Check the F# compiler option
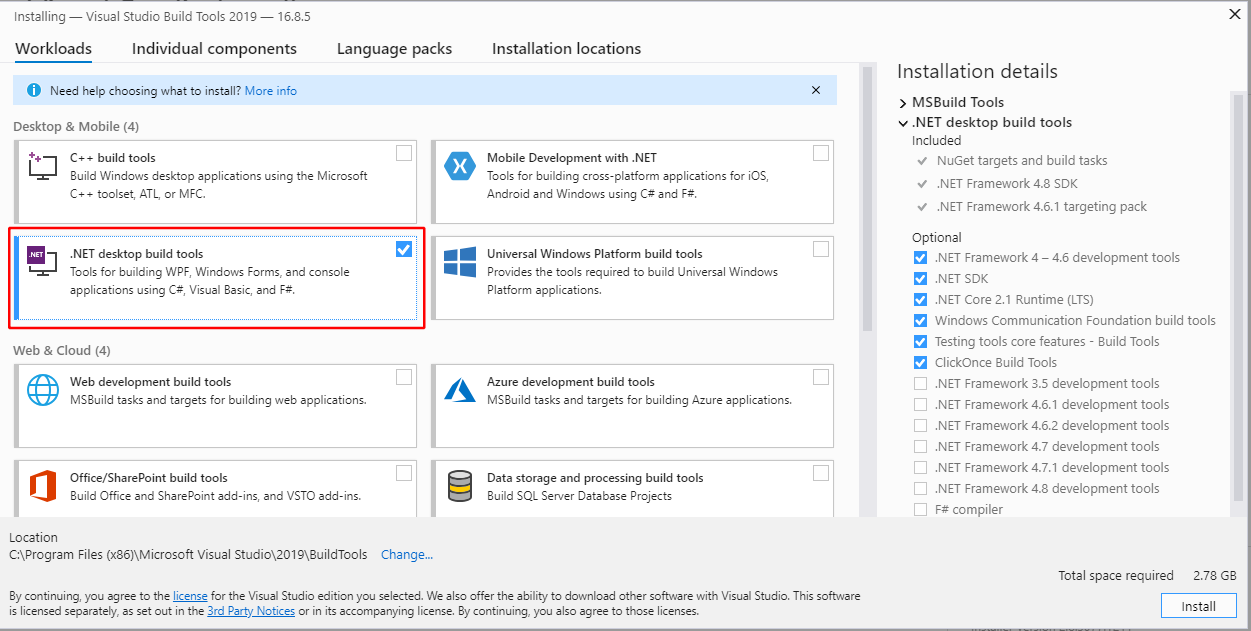The image size is (1251, 631). tap(920, 510)
